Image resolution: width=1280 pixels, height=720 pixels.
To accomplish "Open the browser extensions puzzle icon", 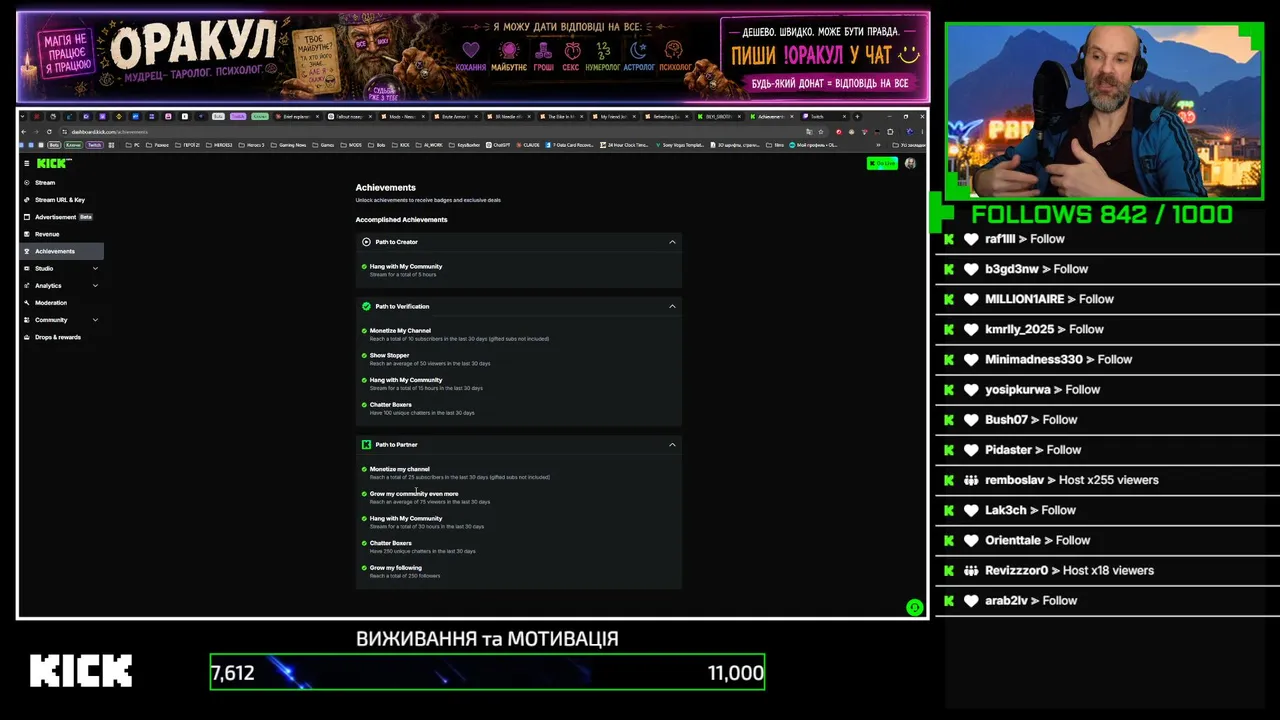I will click(x=890, y=132).
